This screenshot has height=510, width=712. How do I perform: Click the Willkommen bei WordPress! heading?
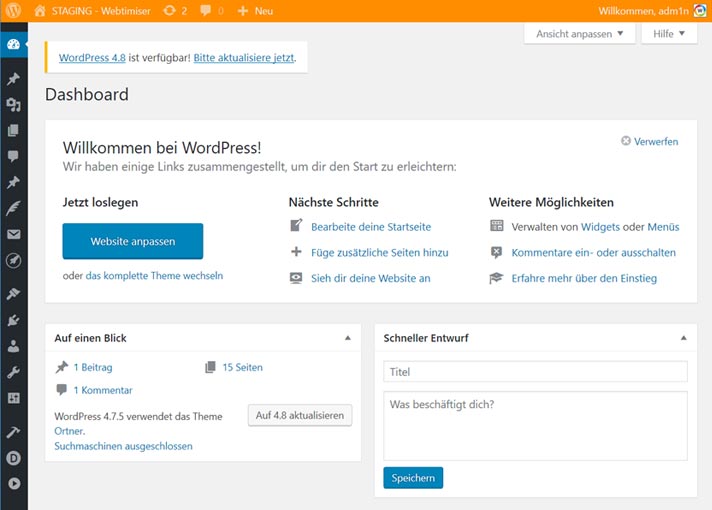pyautogui.click(x=162, y=148)
